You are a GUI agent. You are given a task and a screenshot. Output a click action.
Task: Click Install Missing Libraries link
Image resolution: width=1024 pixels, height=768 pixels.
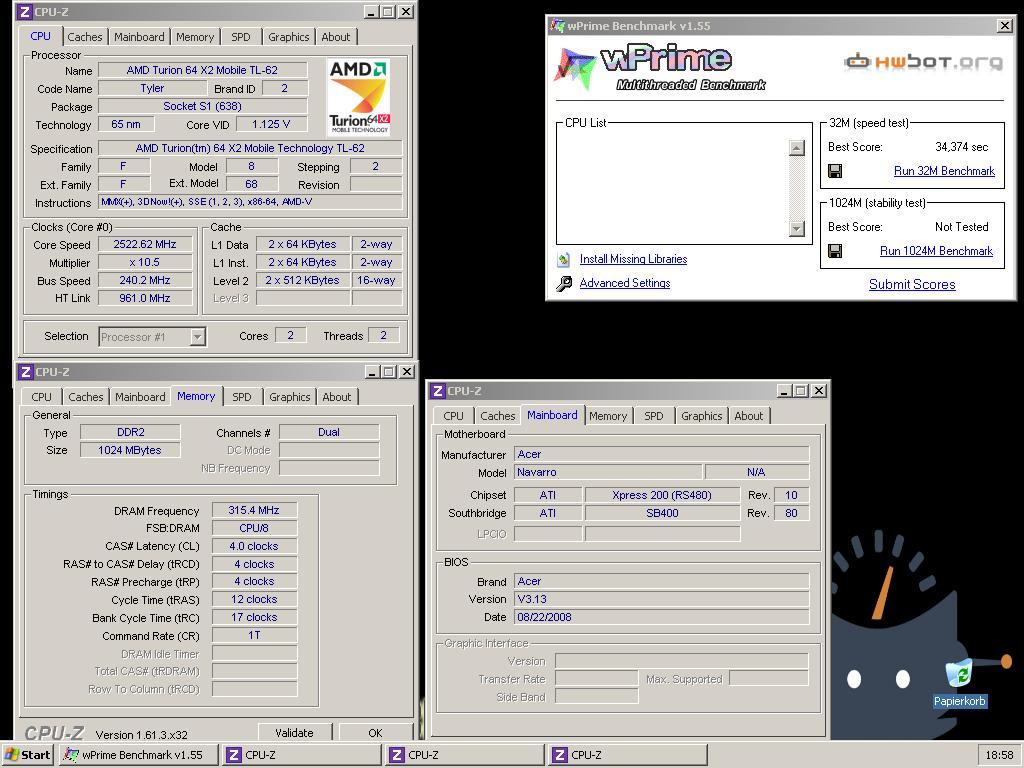pos(633,259)
